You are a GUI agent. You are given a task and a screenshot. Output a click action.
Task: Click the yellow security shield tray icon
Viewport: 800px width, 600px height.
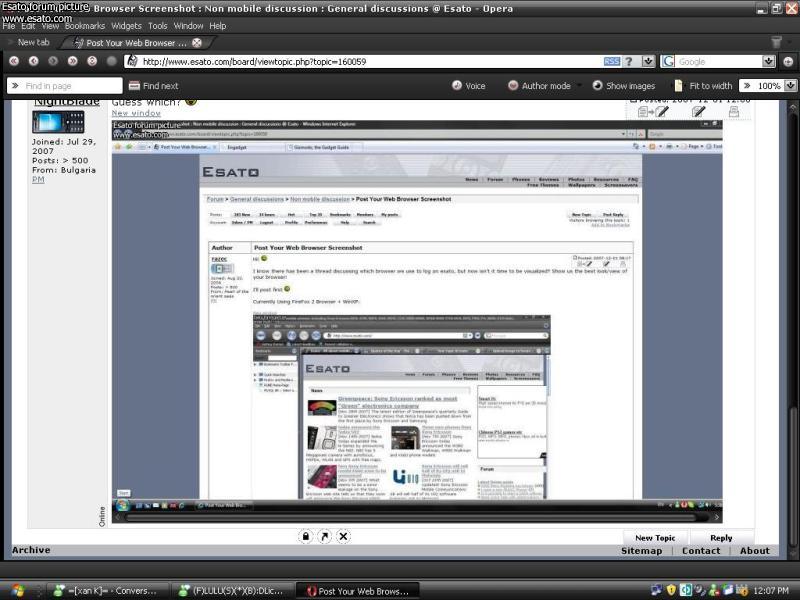click(x=671, y=590)
